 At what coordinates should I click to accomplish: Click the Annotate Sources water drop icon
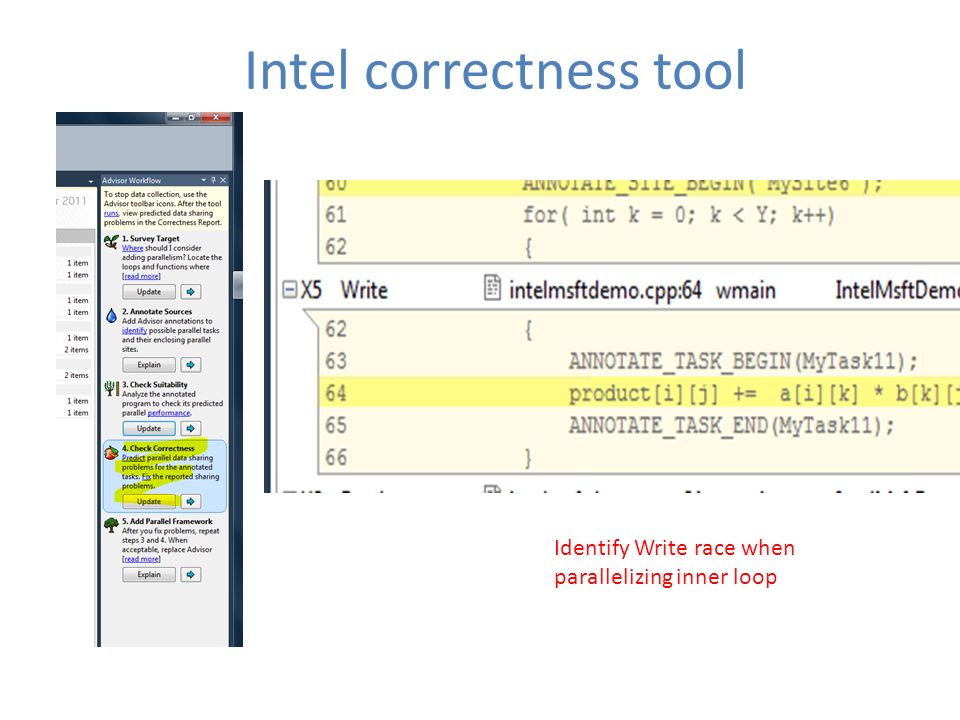111,315
